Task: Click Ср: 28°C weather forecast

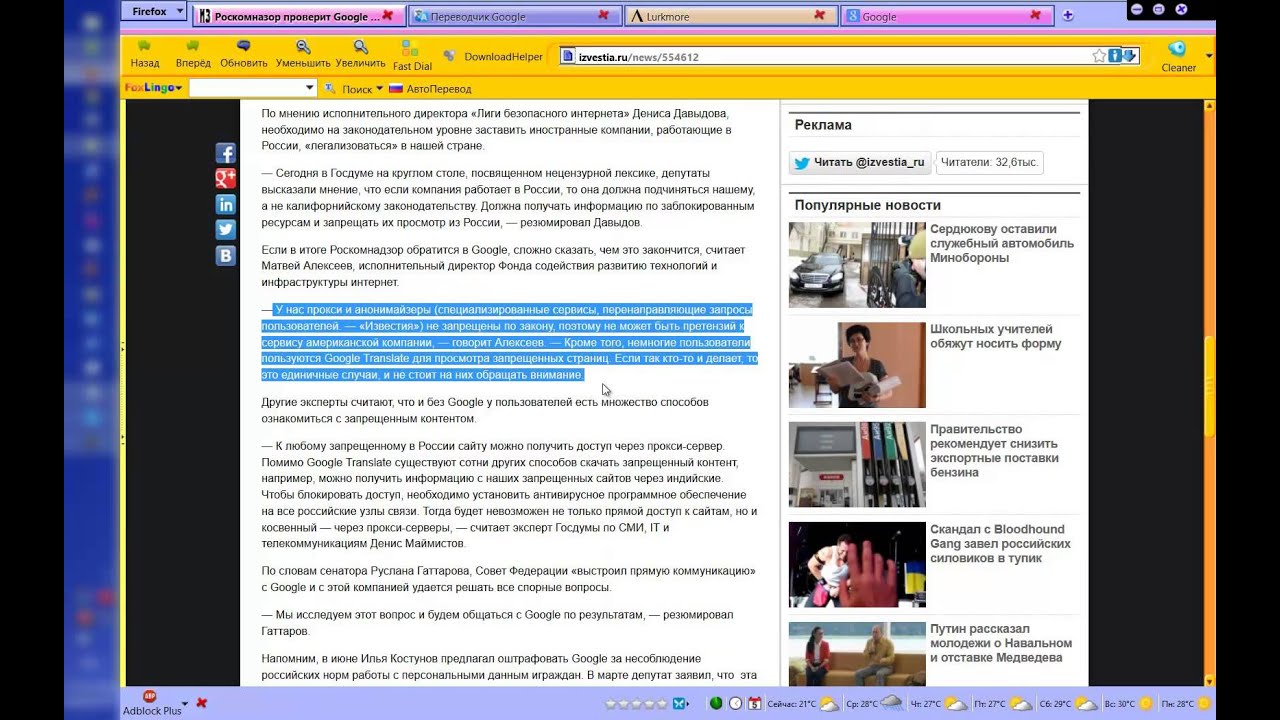Action: click(x=874, y=704)
